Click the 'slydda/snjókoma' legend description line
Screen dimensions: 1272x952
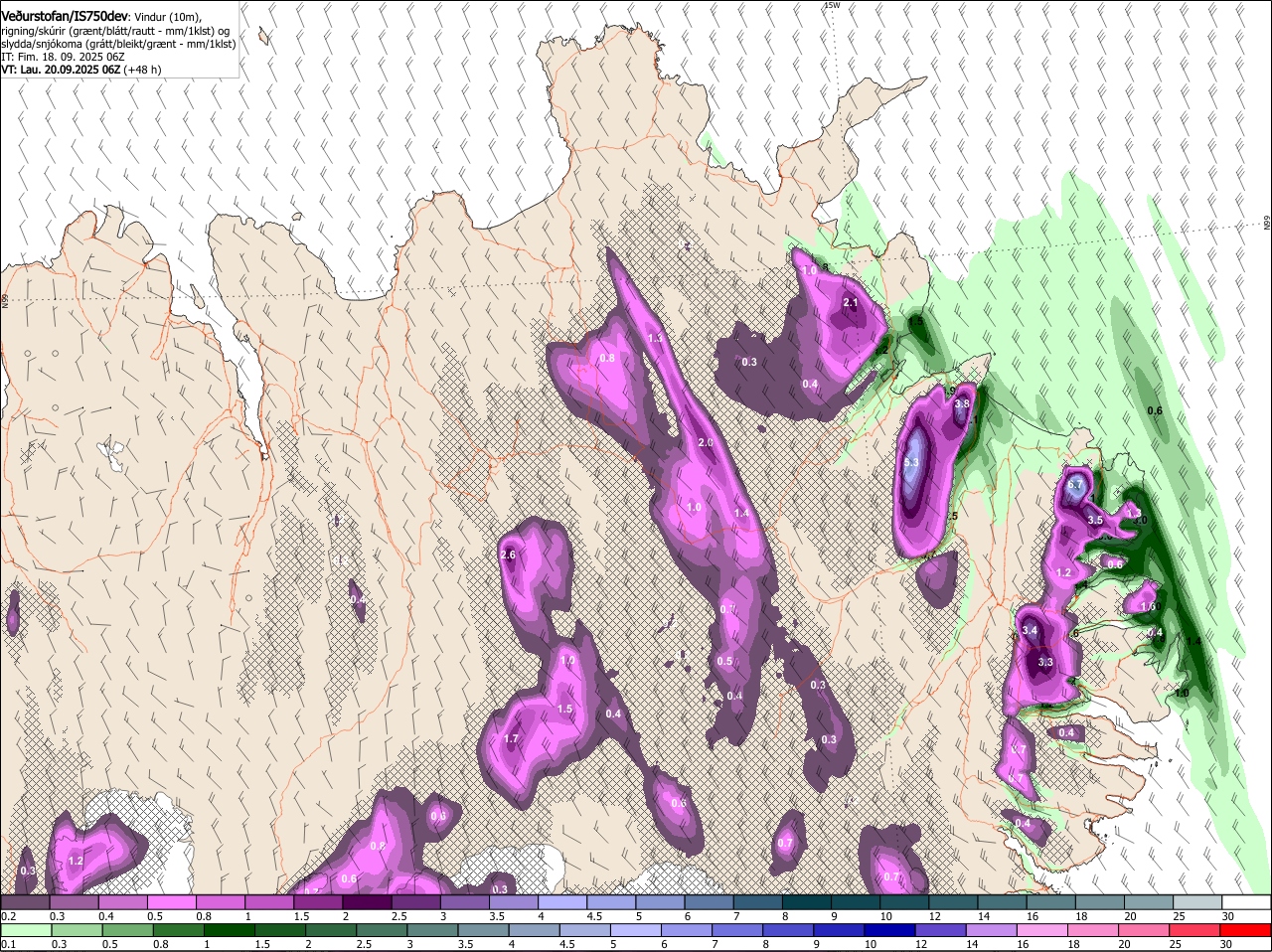pyautogui.click(x=118, y=44)
